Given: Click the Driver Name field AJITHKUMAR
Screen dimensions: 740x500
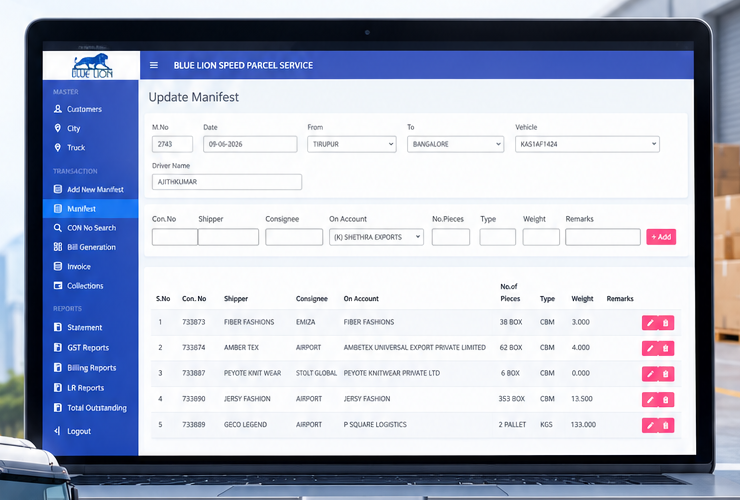Looking at the screenshot, I should (227, 182).
